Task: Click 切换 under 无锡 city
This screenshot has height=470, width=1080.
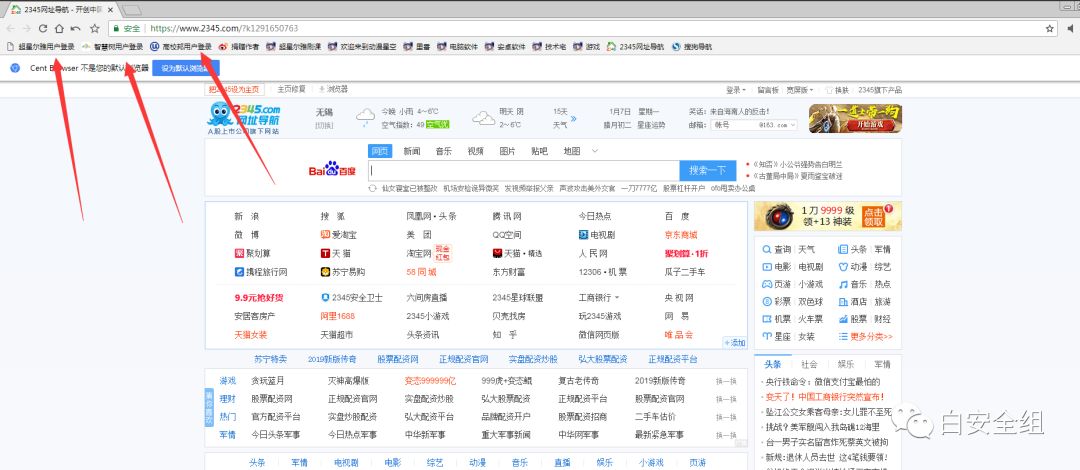Action: 324,125
